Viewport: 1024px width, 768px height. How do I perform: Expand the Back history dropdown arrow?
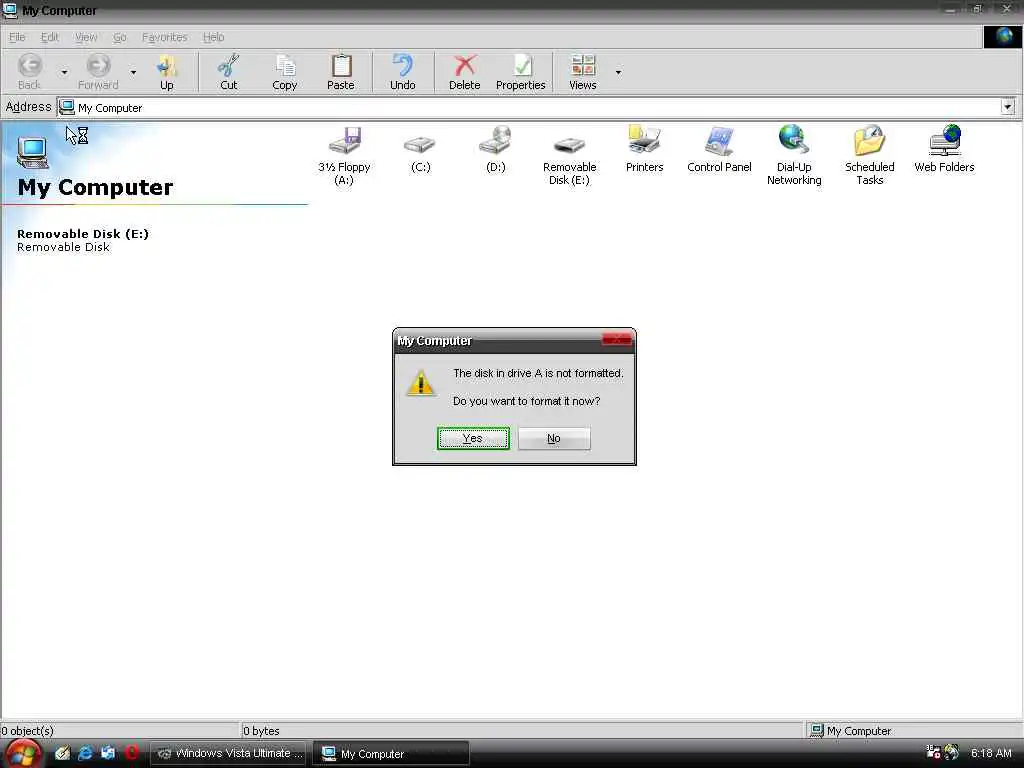pyautogui.click(x=64, y=72)
